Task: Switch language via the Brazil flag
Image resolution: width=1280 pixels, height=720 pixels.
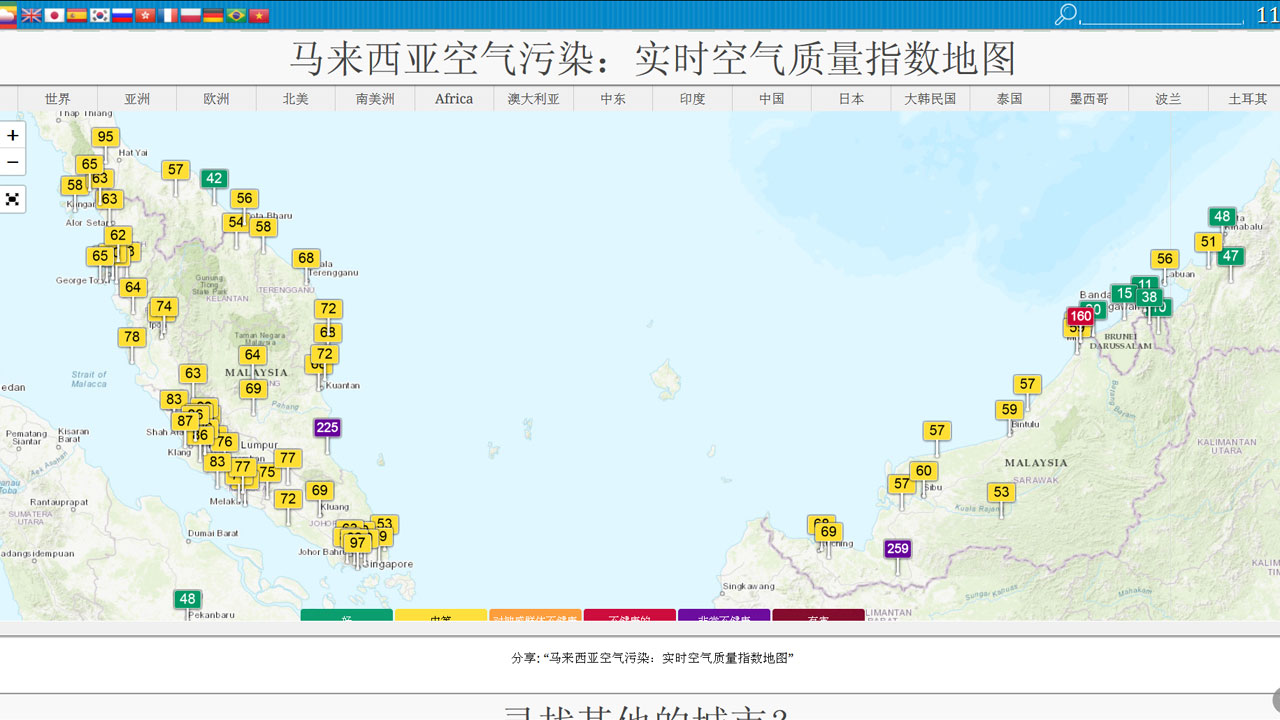Action: click(x=236, y=15)
